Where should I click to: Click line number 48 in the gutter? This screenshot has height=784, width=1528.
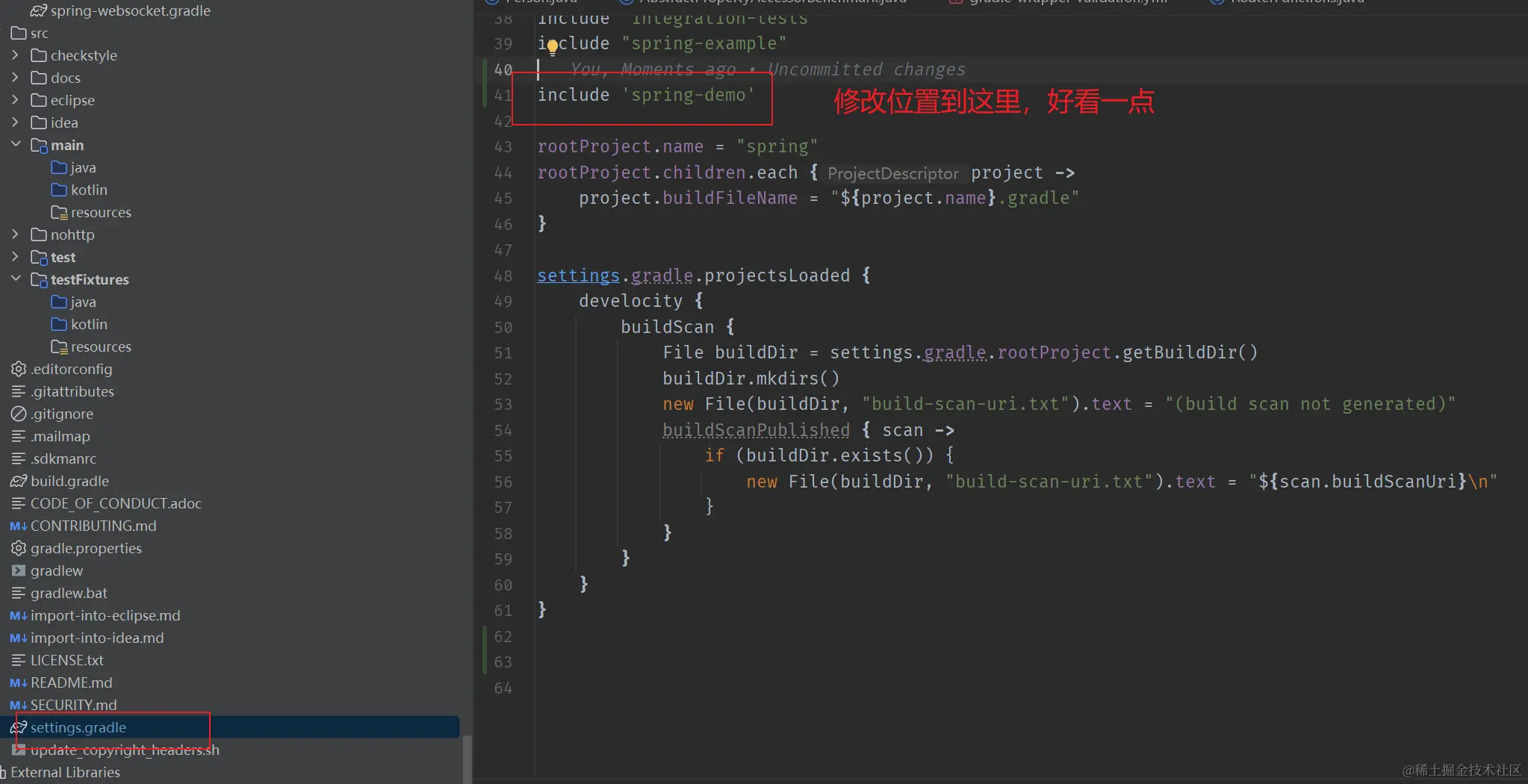[503, 276]
